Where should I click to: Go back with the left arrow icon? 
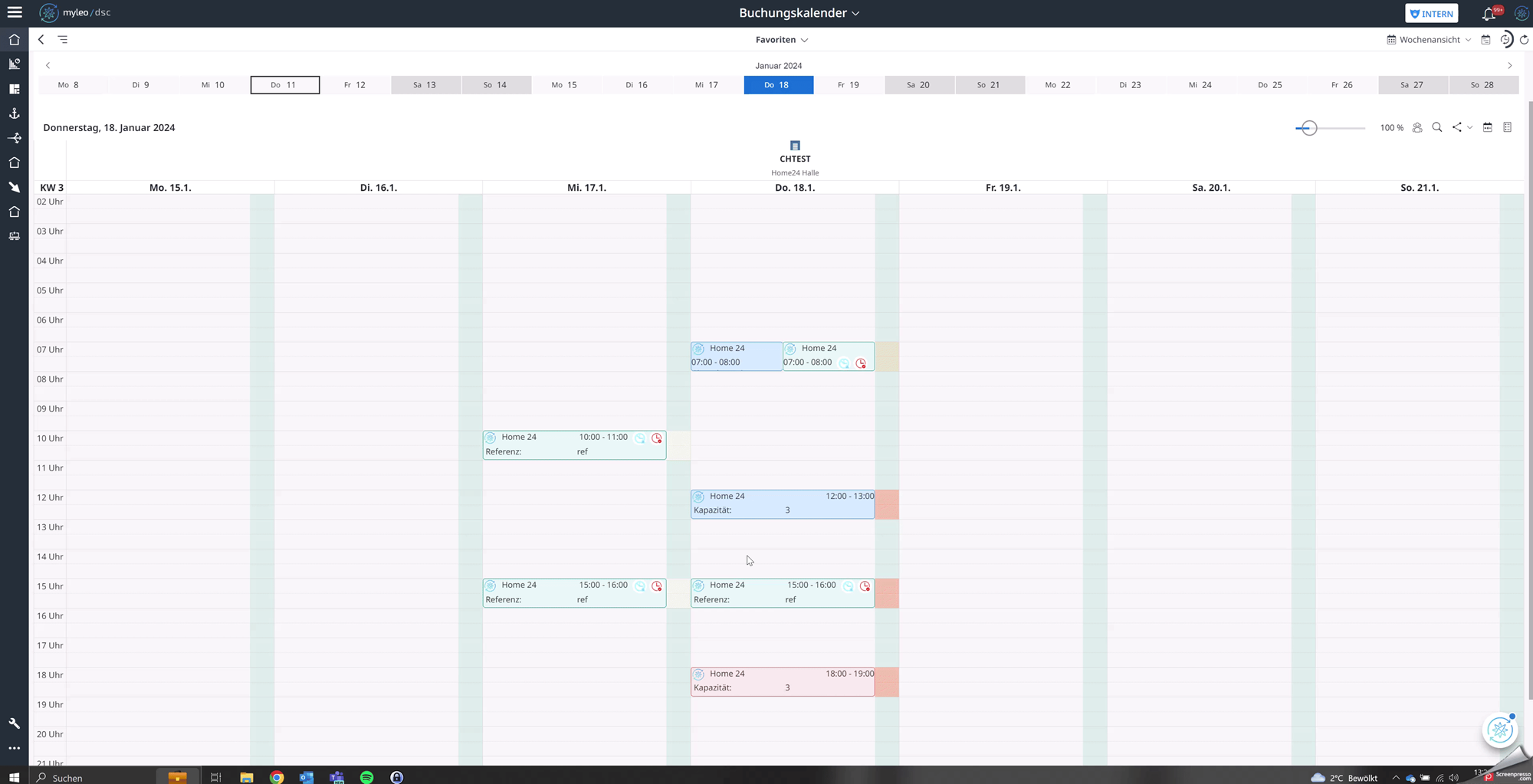41,40
